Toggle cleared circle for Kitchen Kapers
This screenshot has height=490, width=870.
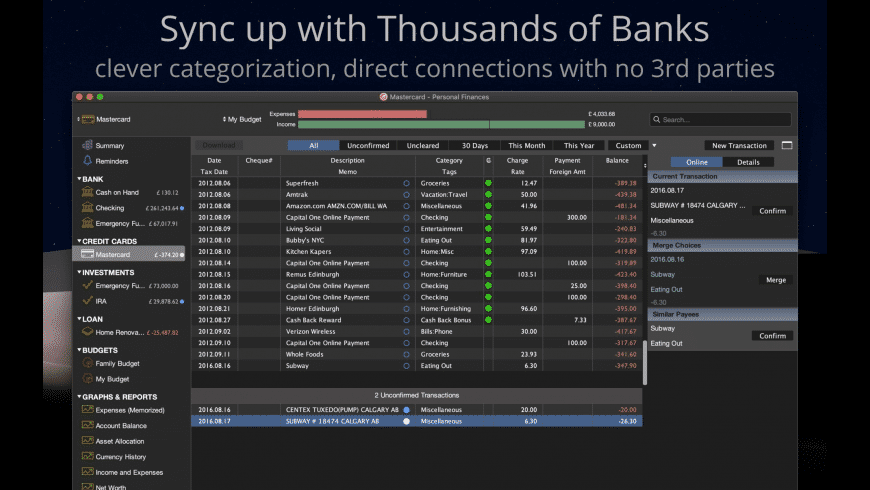tap(406, 251)
